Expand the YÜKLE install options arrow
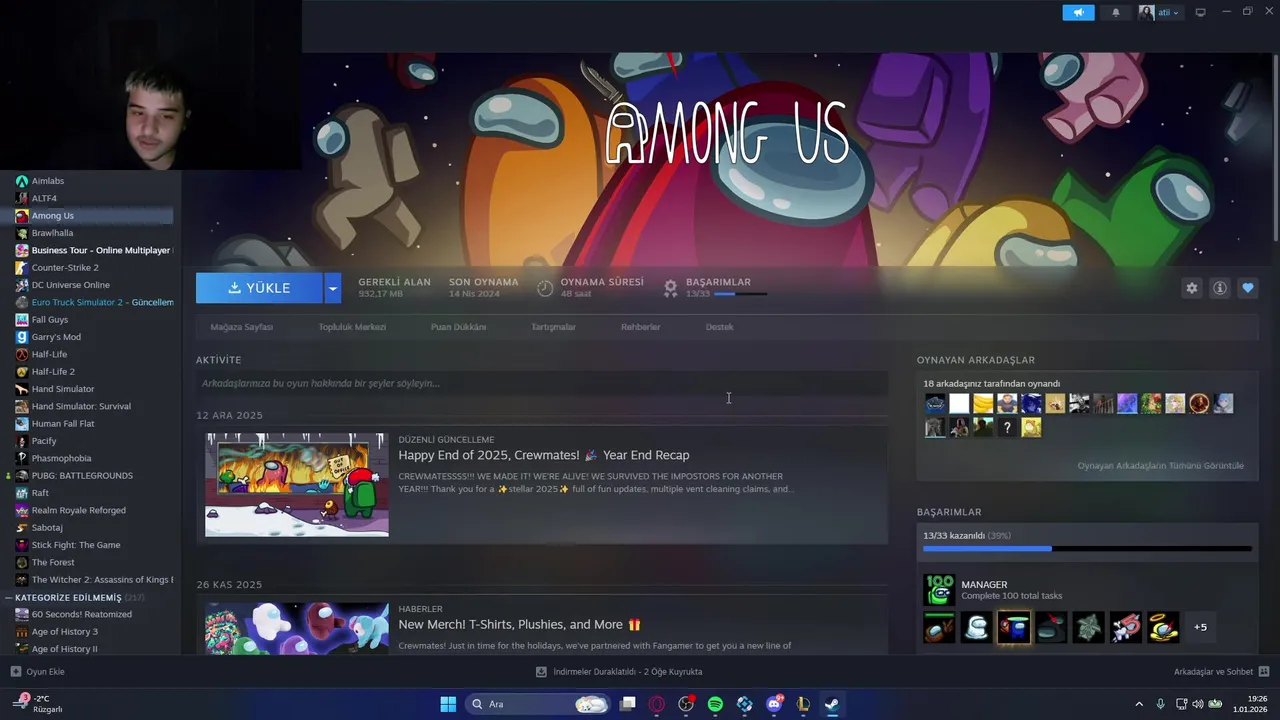 333,288
